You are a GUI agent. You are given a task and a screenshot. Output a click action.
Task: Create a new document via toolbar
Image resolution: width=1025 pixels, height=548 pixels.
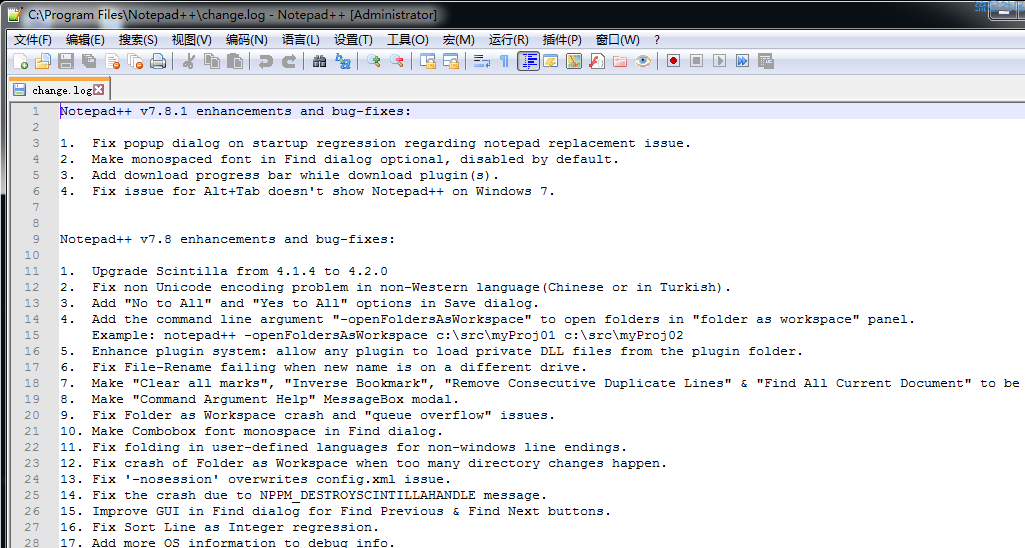(20, 61)
